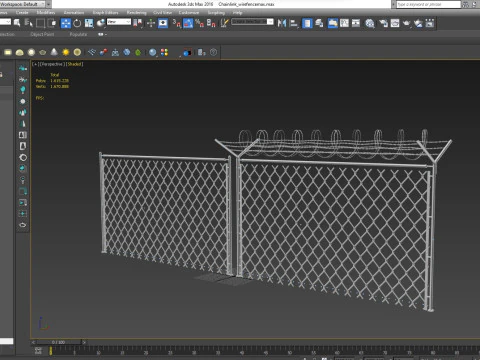480x360 pixels.
Task: Open the Customize menu
Action: coord(189,13)
